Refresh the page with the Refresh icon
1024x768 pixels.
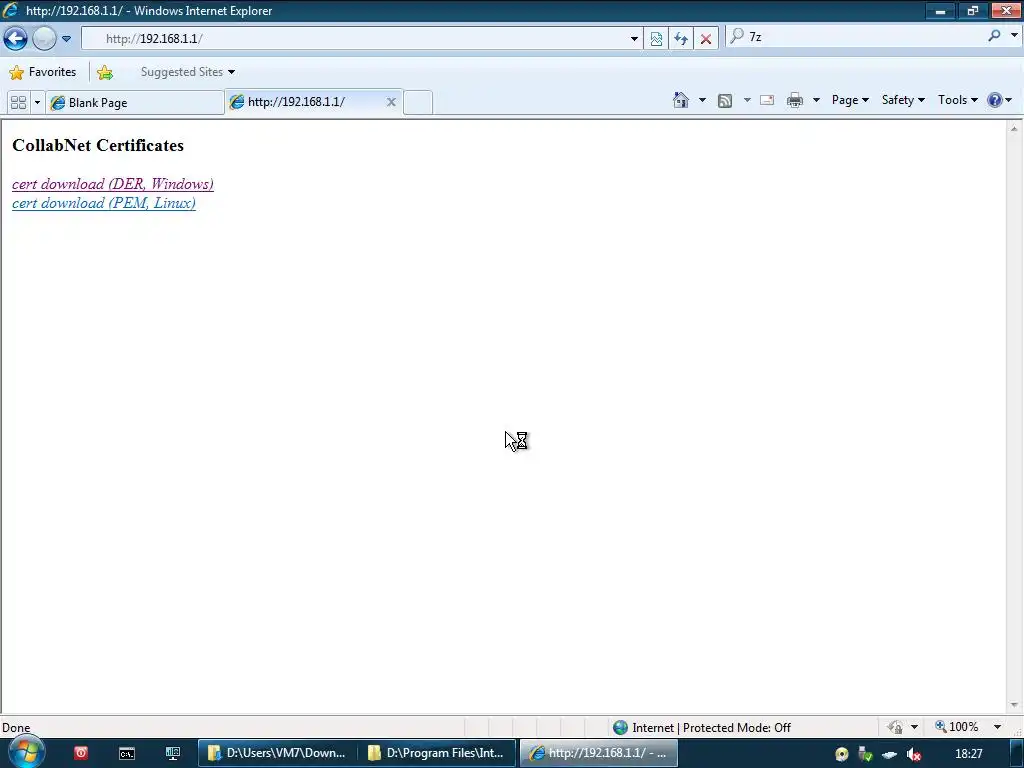(x=680, y=39)
